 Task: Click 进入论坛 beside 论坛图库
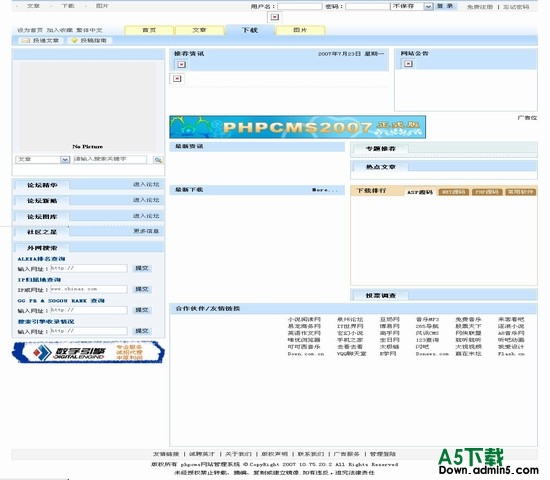[x=146, y=216]
